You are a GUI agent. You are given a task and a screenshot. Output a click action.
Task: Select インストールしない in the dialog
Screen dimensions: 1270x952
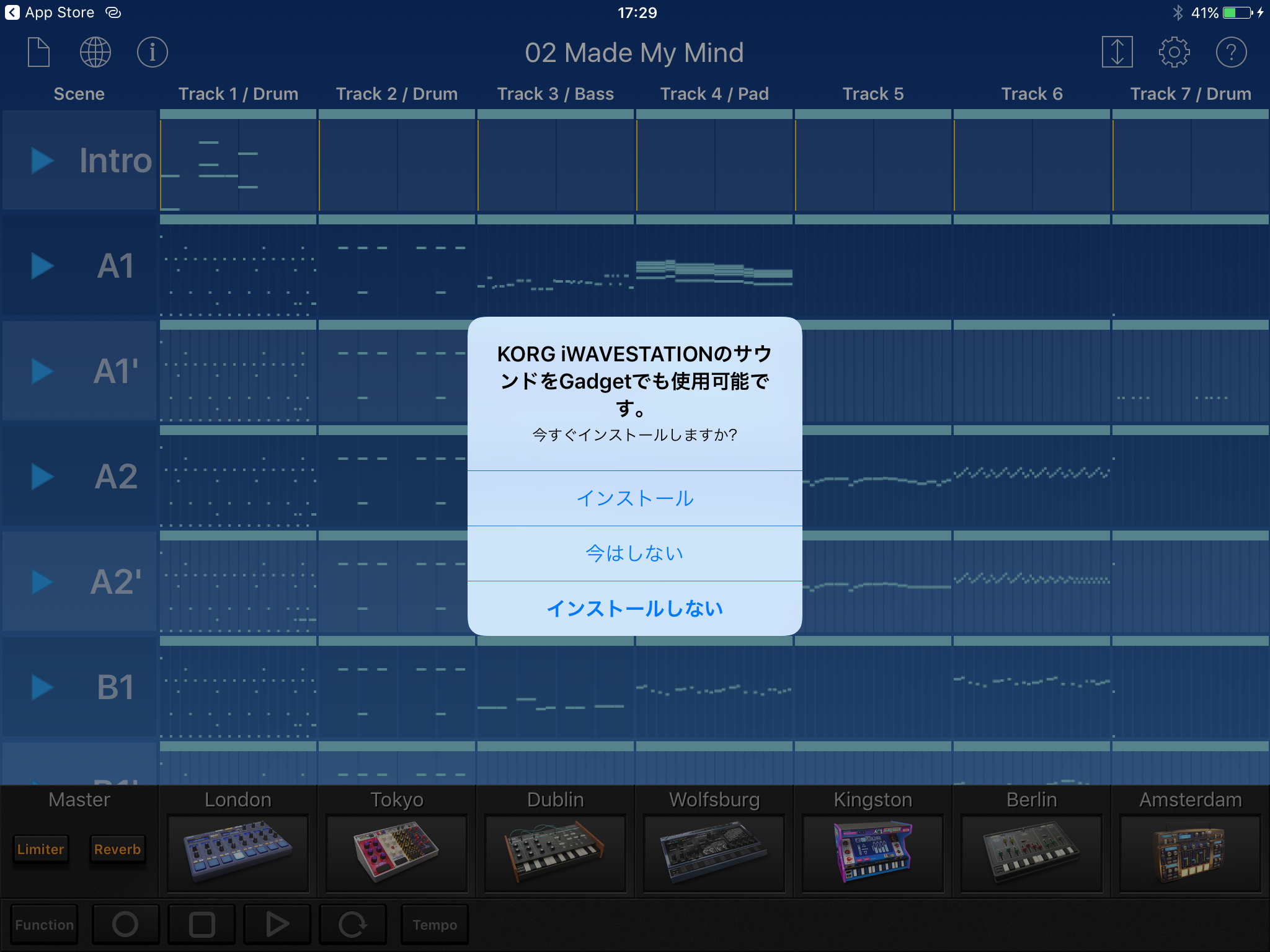pyautogui.click(x=634, y=609)
